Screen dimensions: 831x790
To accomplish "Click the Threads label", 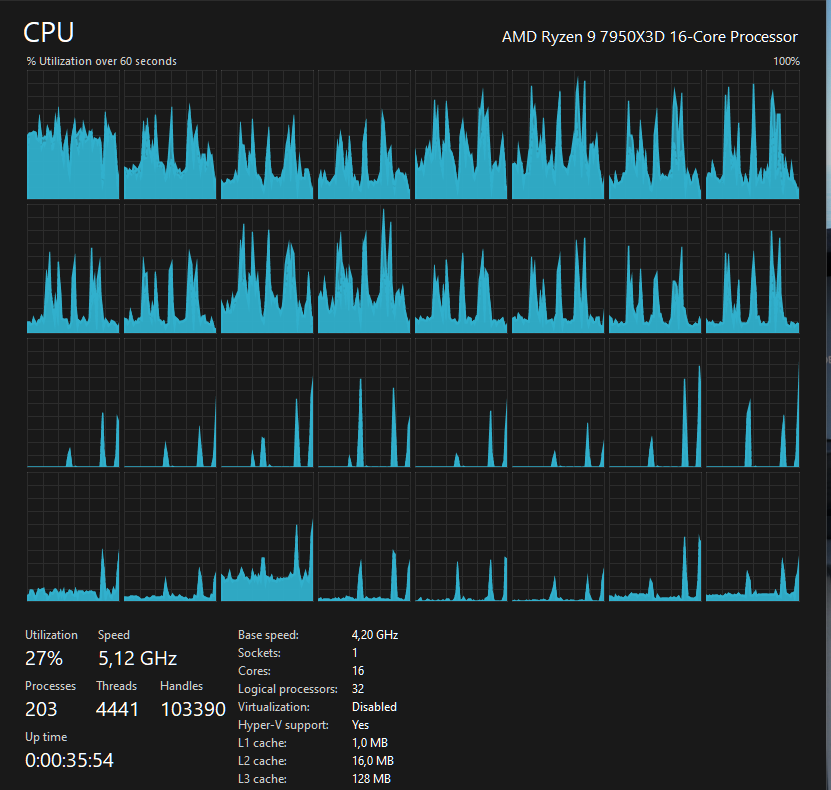I will pyautogui.click(x=117, y=686).
